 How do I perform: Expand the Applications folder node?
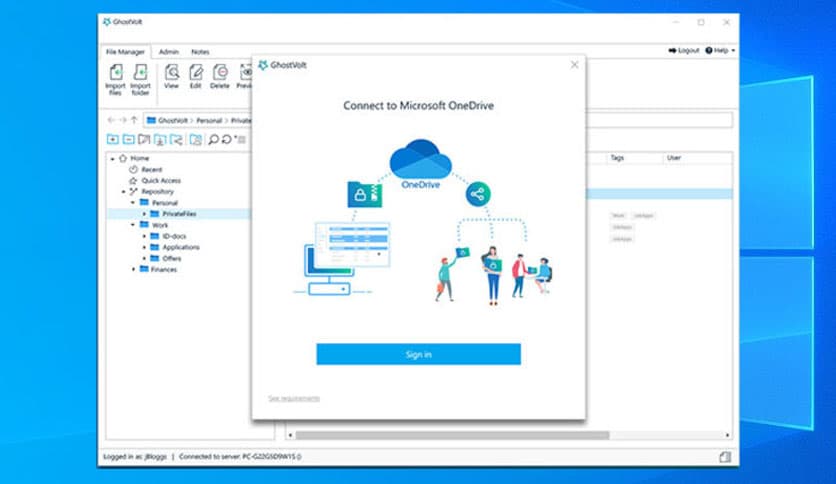[x=144, y=247]
